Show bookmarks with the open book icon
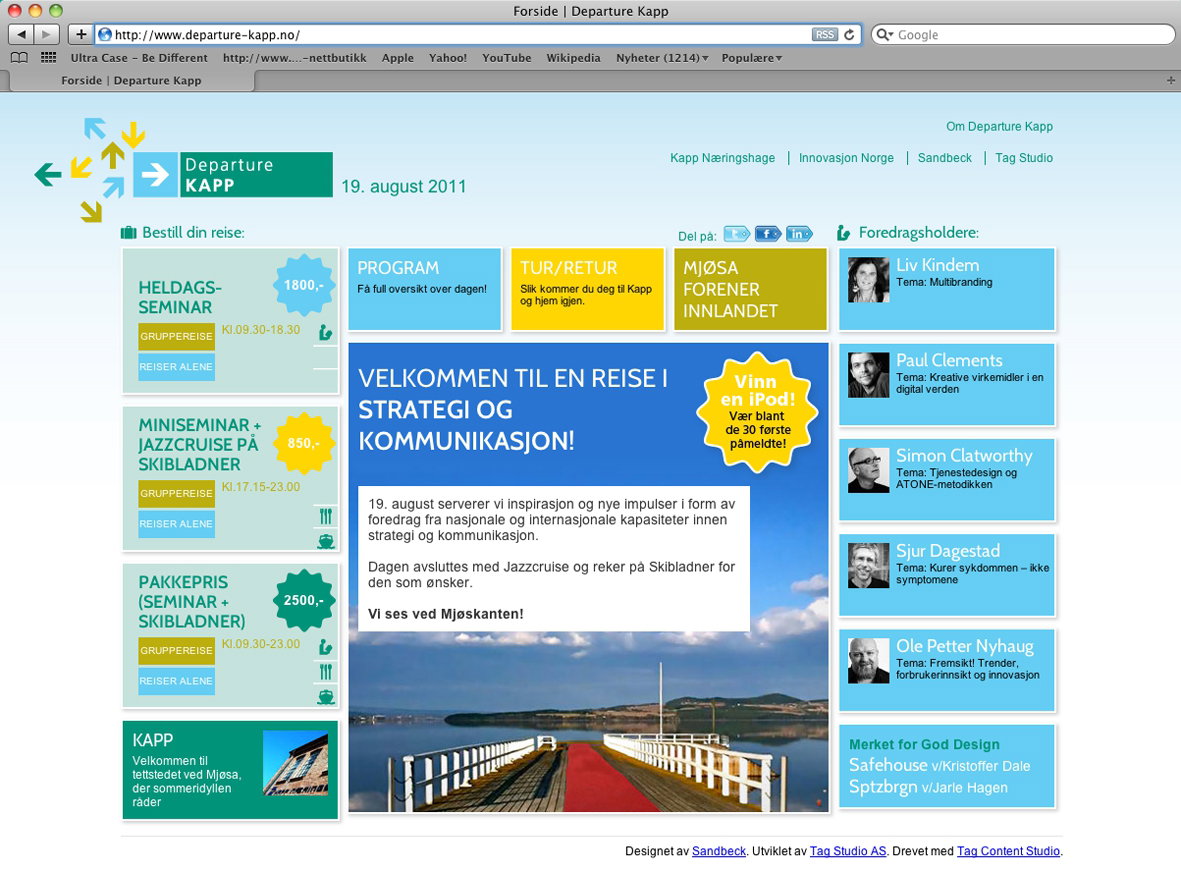1181x871 pixels. [x=20, y=58]
